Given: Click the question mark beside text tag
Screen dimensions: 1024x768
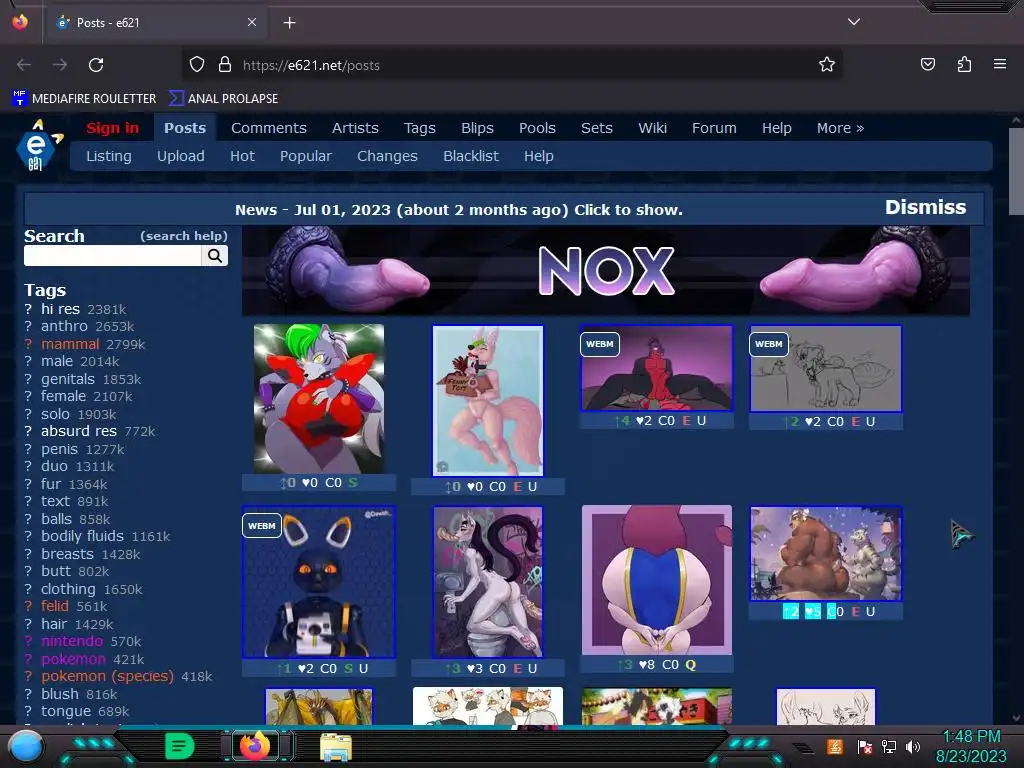Looking at the screenshot, I should click(28, 501).
